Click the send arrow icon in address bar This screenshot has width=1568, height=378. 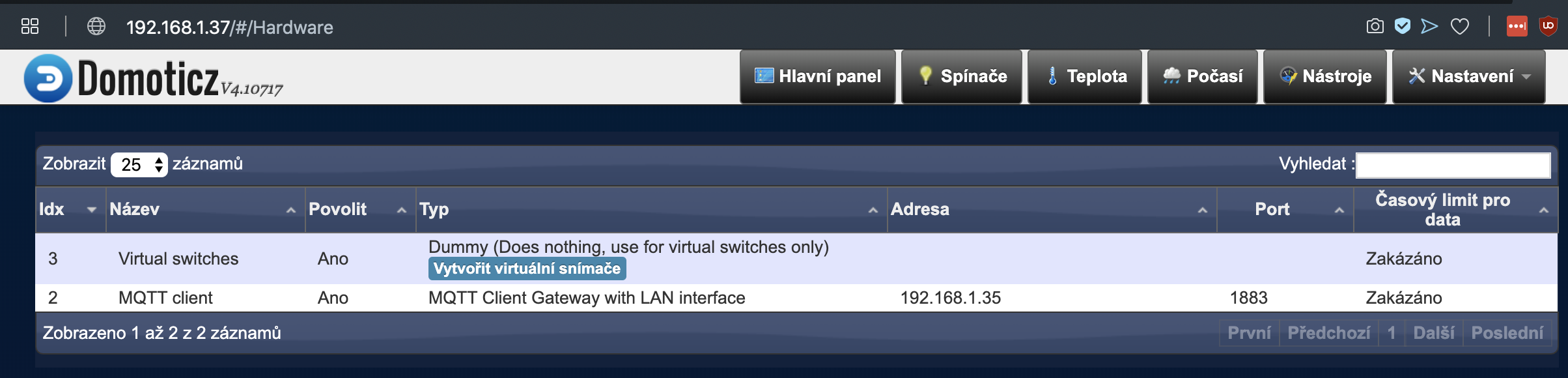pos(1429,27)
